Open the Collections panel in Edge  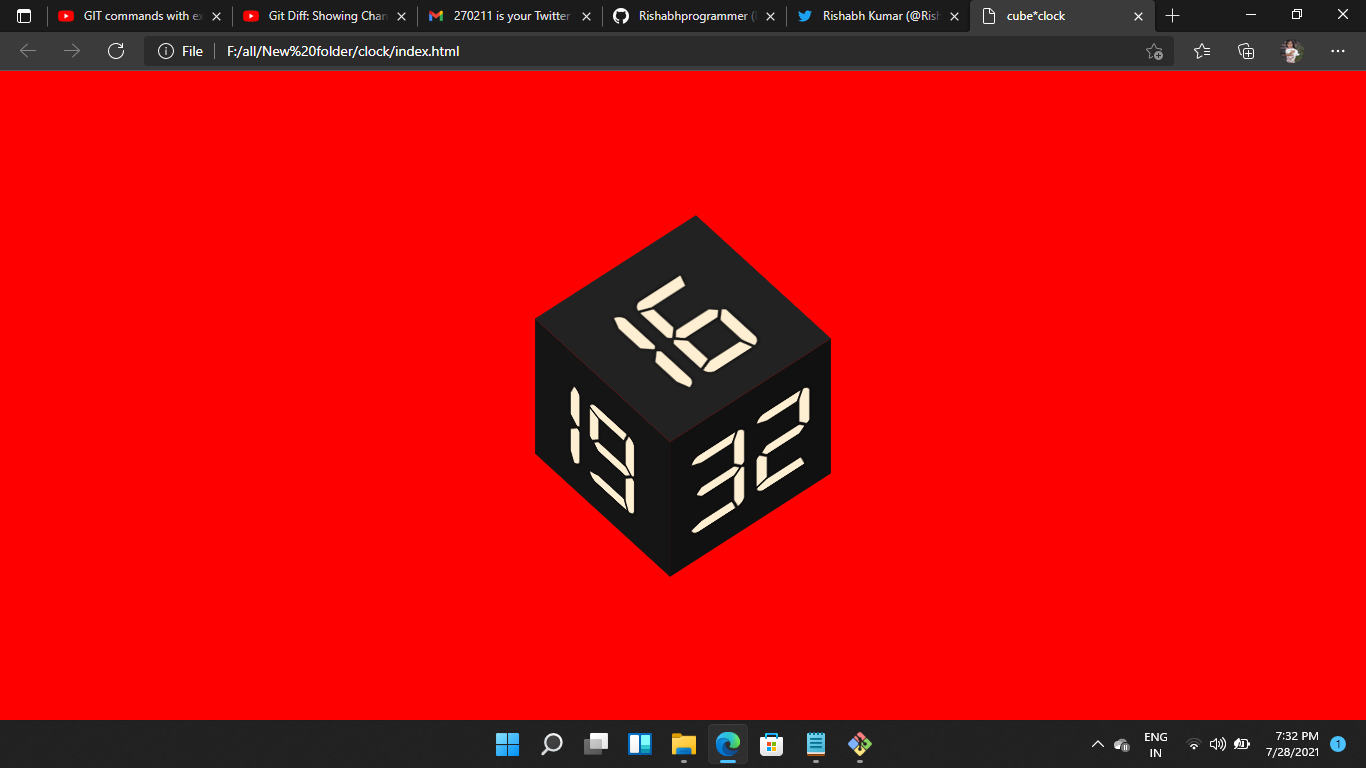1246,50
